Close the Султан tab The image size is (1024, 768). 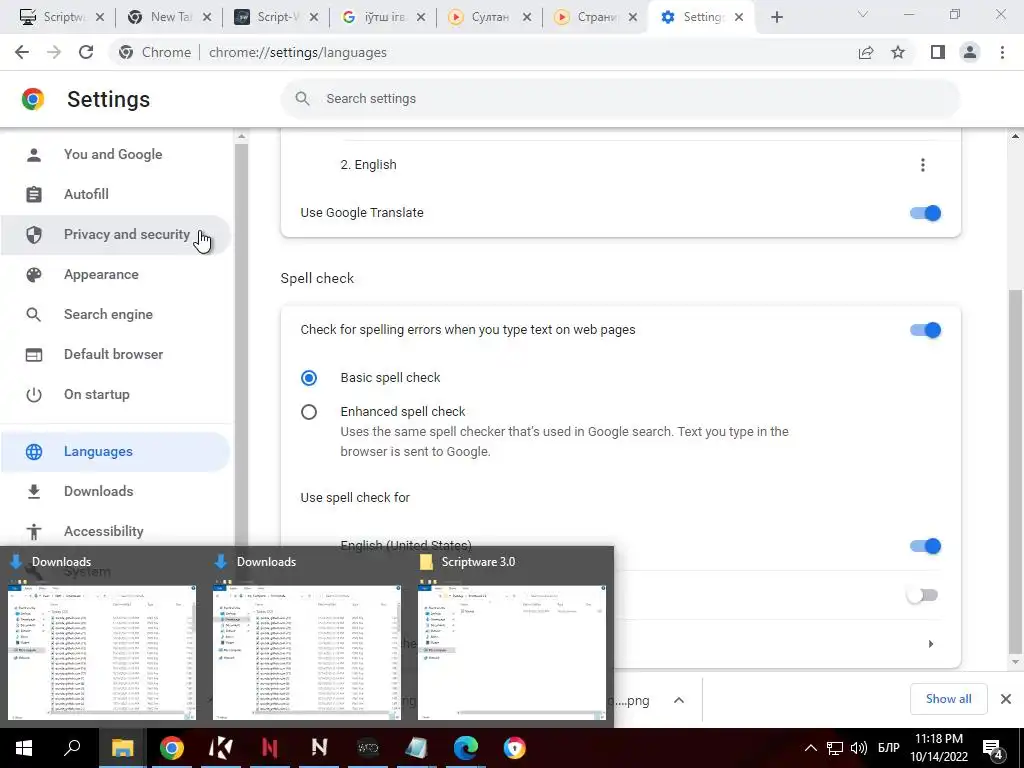click(526, 18)
